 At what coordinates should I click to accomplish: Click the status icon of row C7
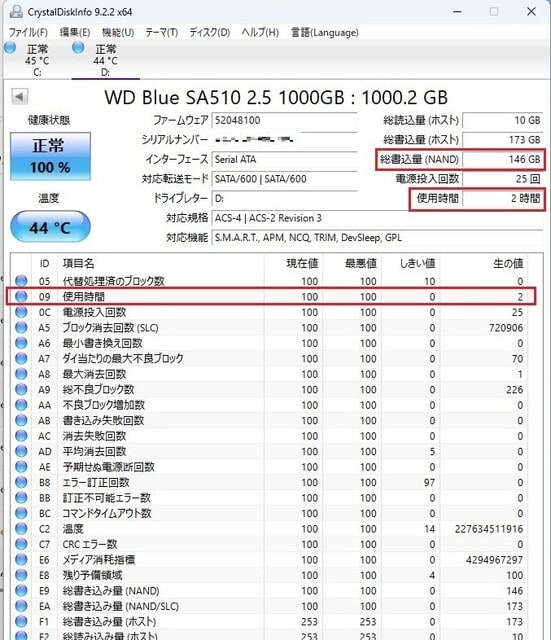(x=21, y=544)
